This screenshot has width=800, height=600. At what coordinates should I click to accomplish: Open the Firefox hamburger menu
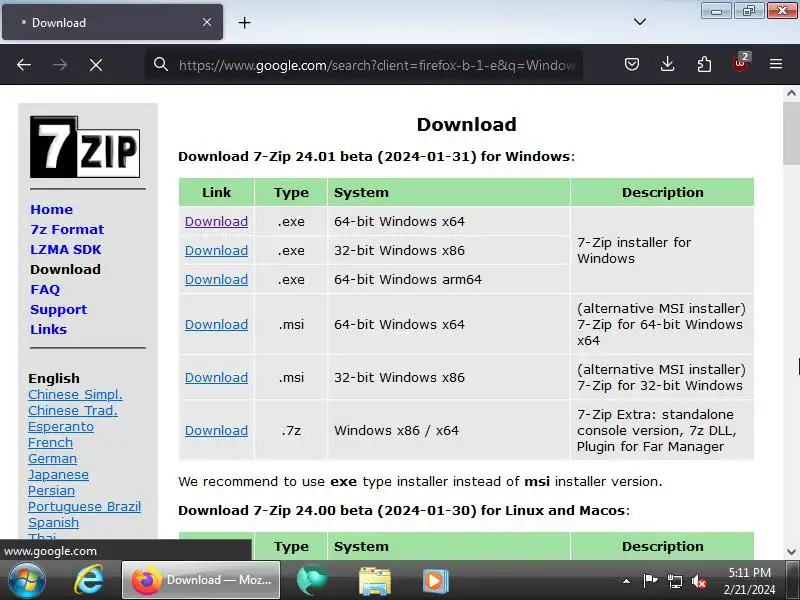(x=776, y=64)
